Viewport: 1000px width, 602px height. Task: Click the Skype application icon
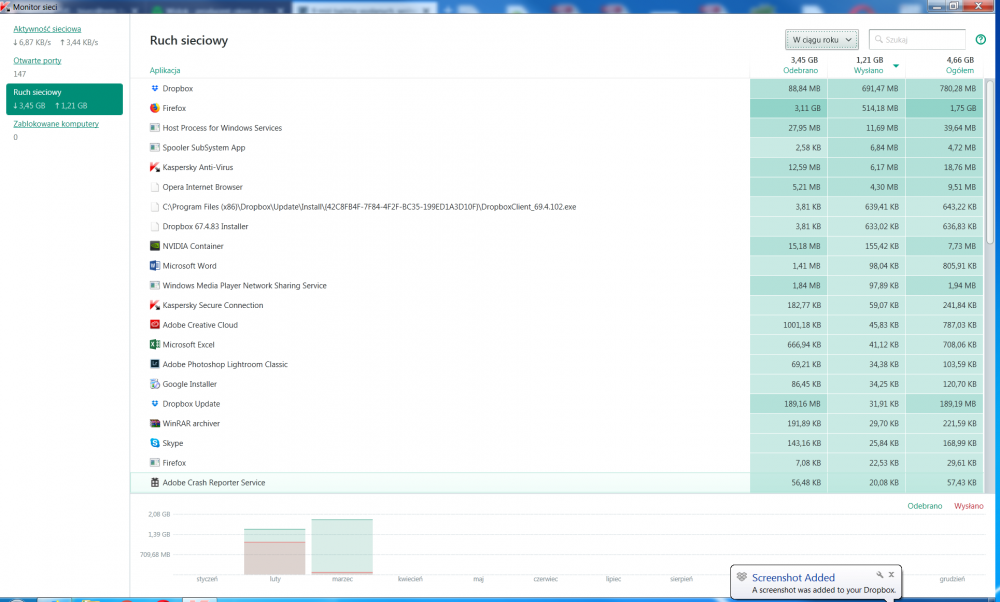click(x=154, y=443)
